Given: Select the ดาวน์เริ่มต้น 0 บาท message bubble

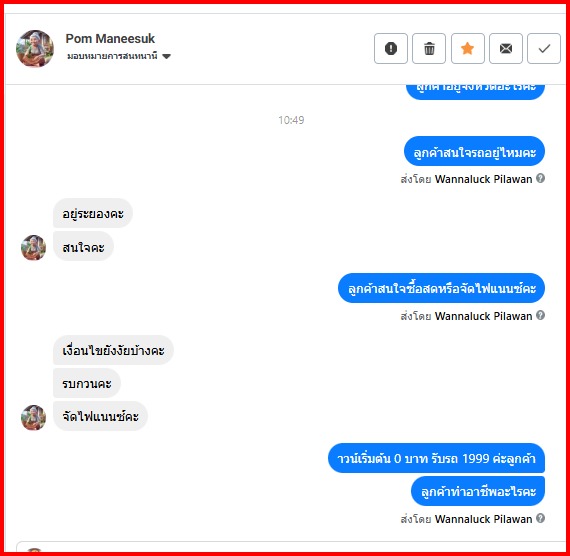Looking at the screenshot, I should 436,458.
